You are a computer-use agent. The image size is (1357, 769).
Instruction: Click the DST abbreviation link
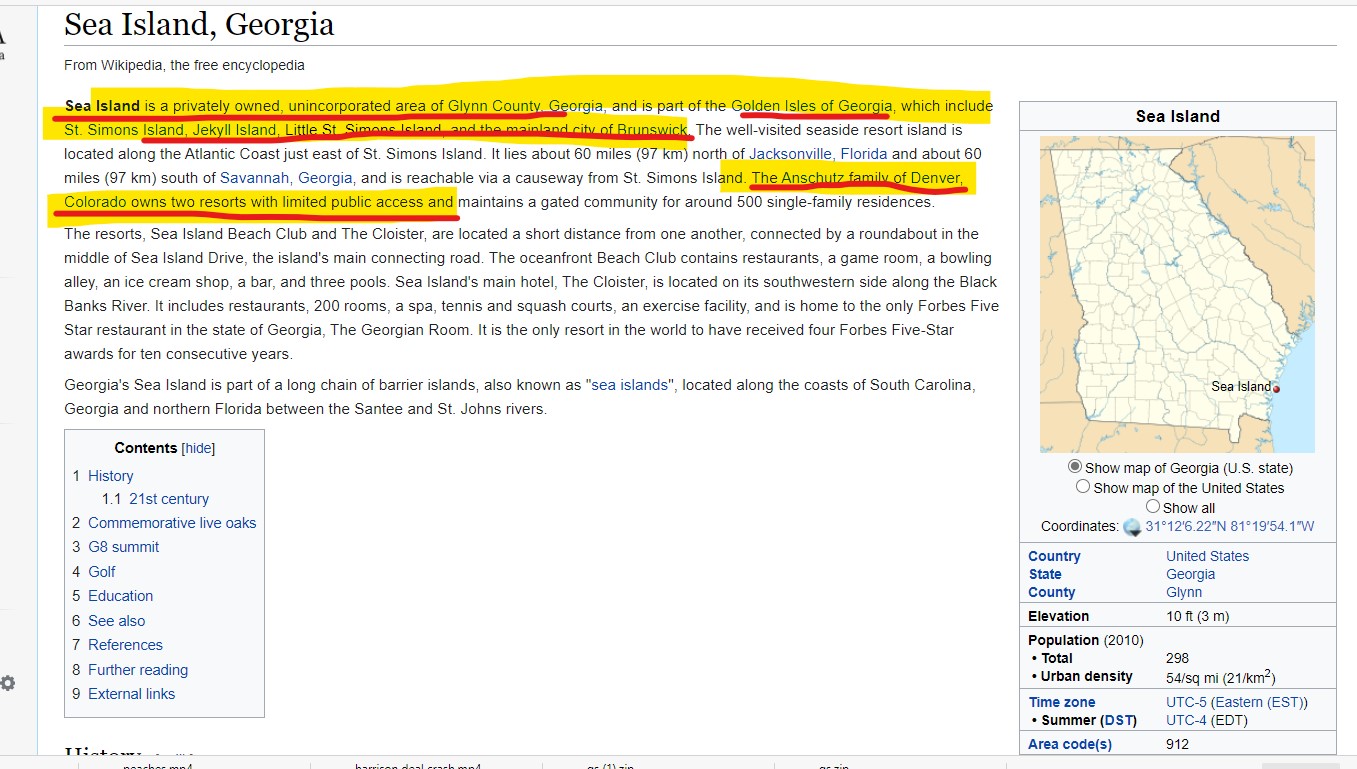[x=1116, y=720]
